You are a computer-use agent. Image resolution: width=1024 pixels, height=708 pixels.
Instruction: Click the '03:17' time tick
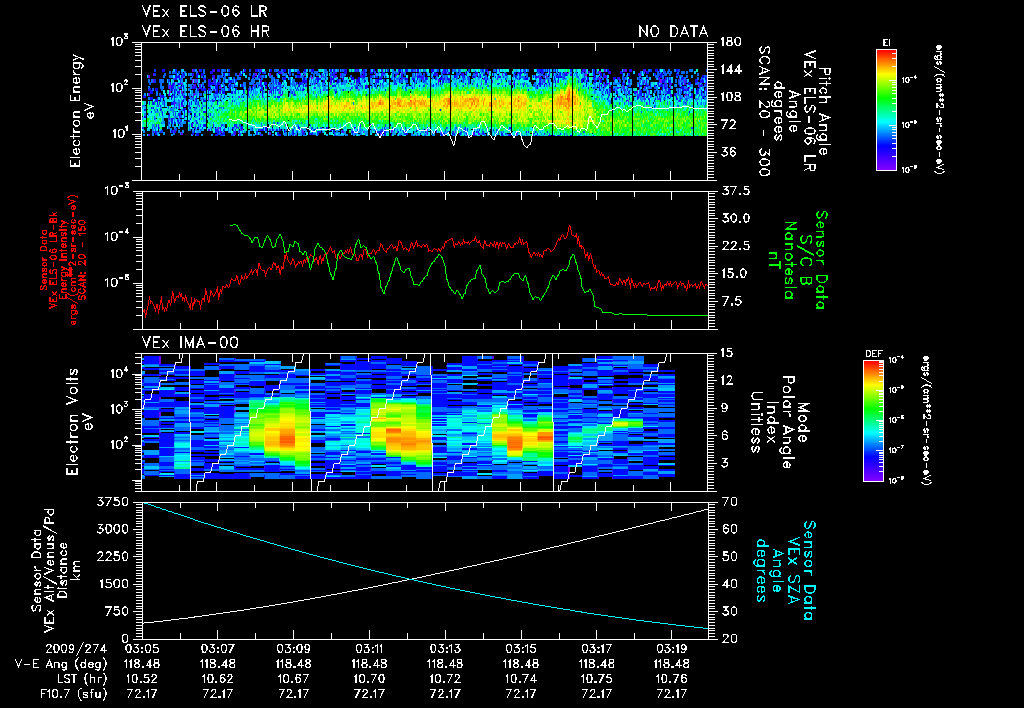[x=596, y=649]
